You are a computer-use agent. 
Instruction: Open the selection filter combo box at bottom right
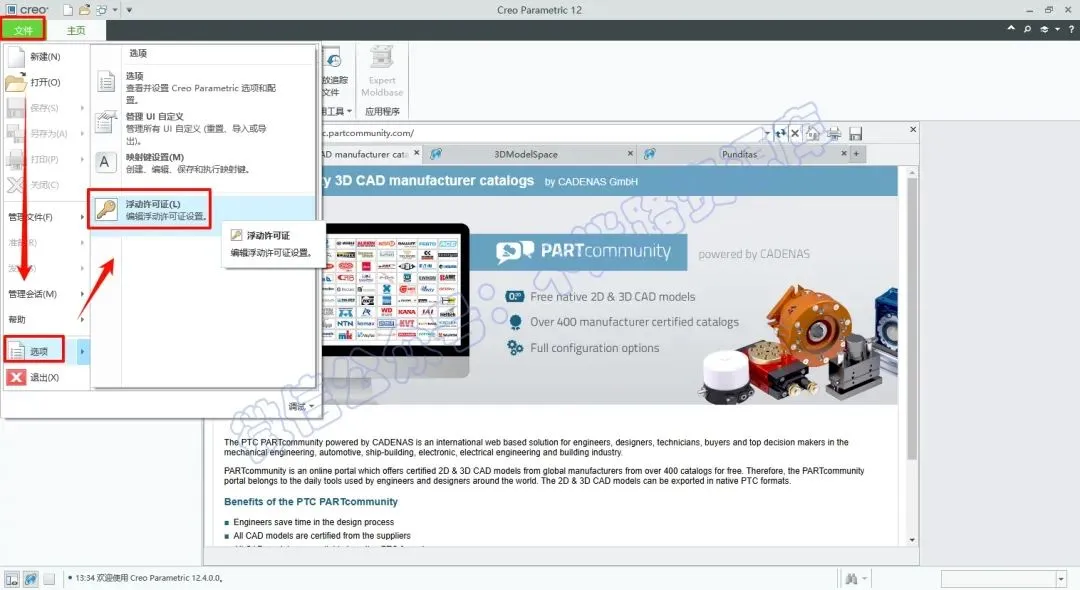(x=1004, y=578)
